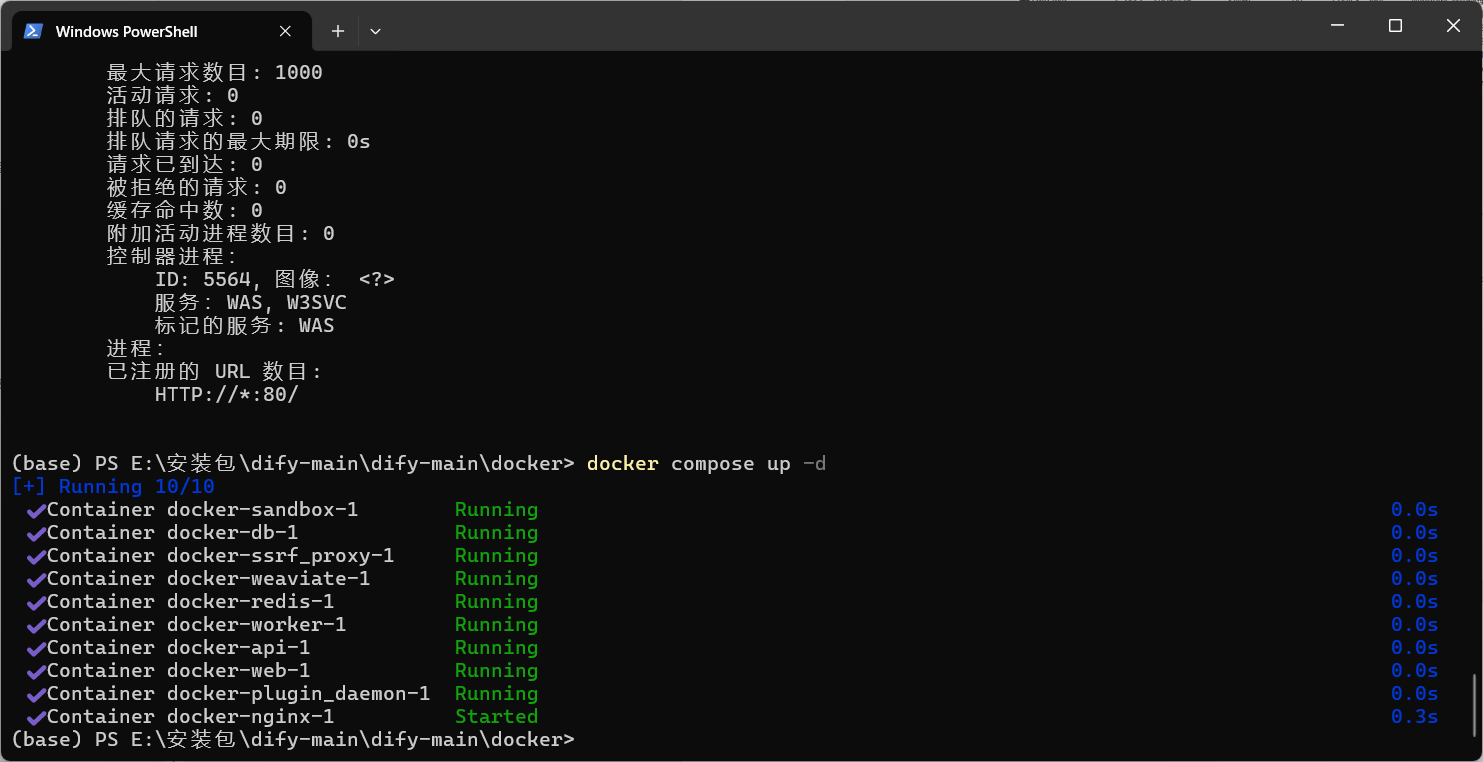Screen dimensions: 1483x762
Task: Click the '附加活动进程数目: 0' line
Action: [221, 234]
